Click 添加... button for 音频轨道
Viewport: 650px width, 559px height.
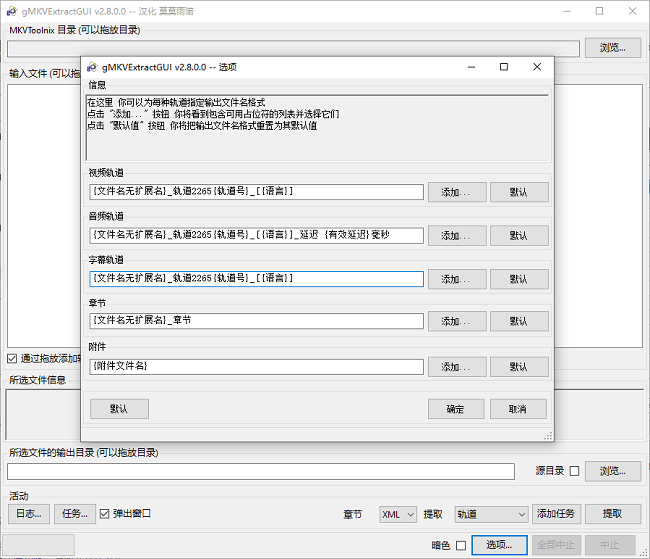457,236
